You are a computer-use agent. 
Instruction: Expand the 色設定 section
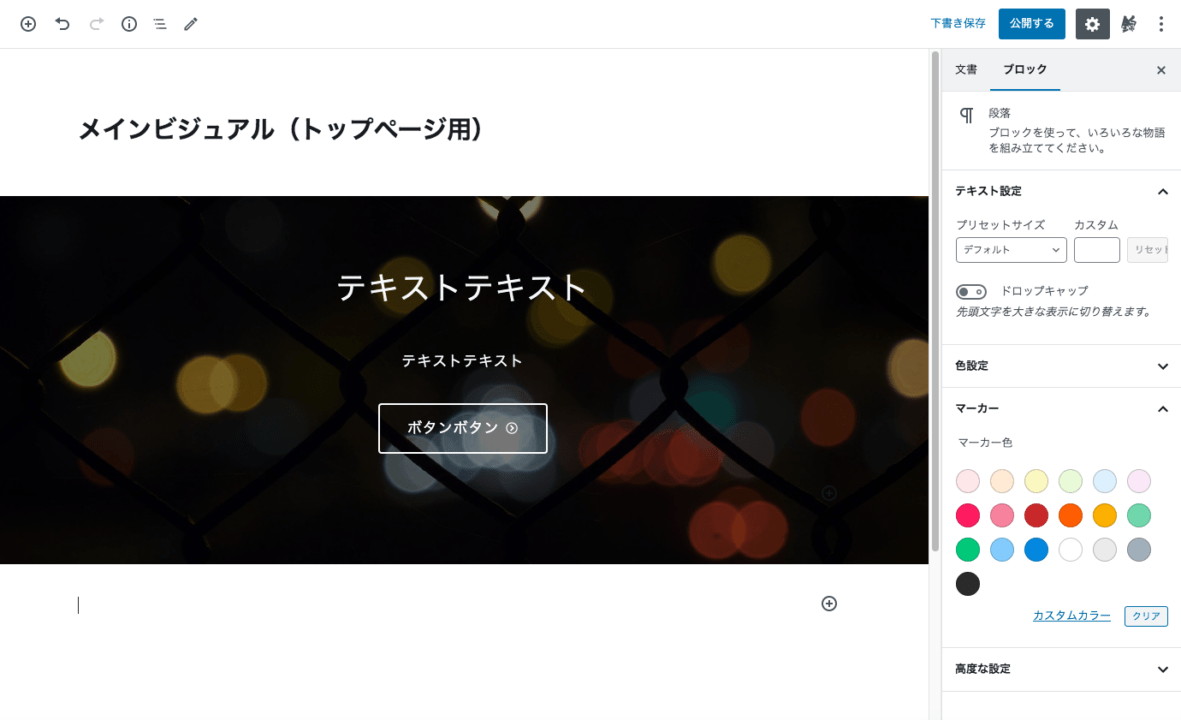point(1061,366)
